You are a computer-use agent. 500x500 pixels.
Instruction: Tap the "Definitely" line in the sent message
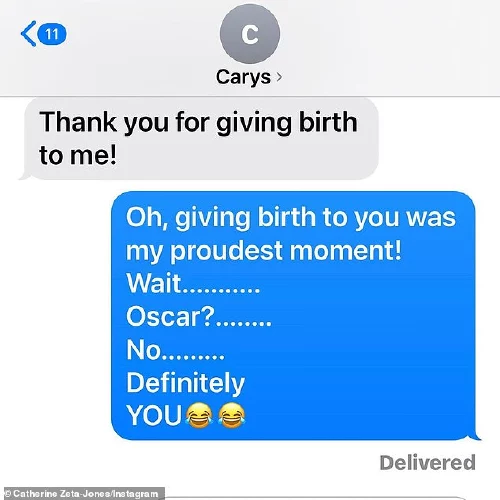[x=186, y=384]
